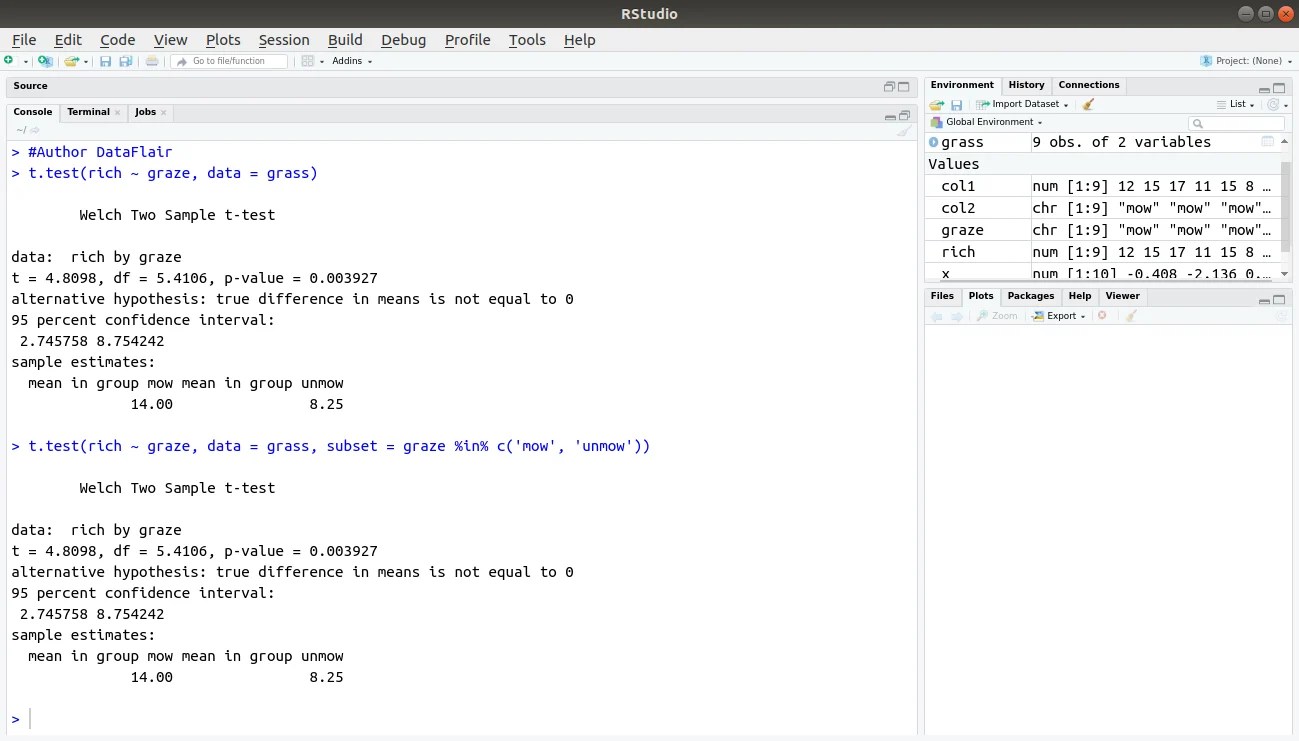Switch to the Packages tab
The height and width of the screenshot is (741, 1299).
(x=1031, y=296)
